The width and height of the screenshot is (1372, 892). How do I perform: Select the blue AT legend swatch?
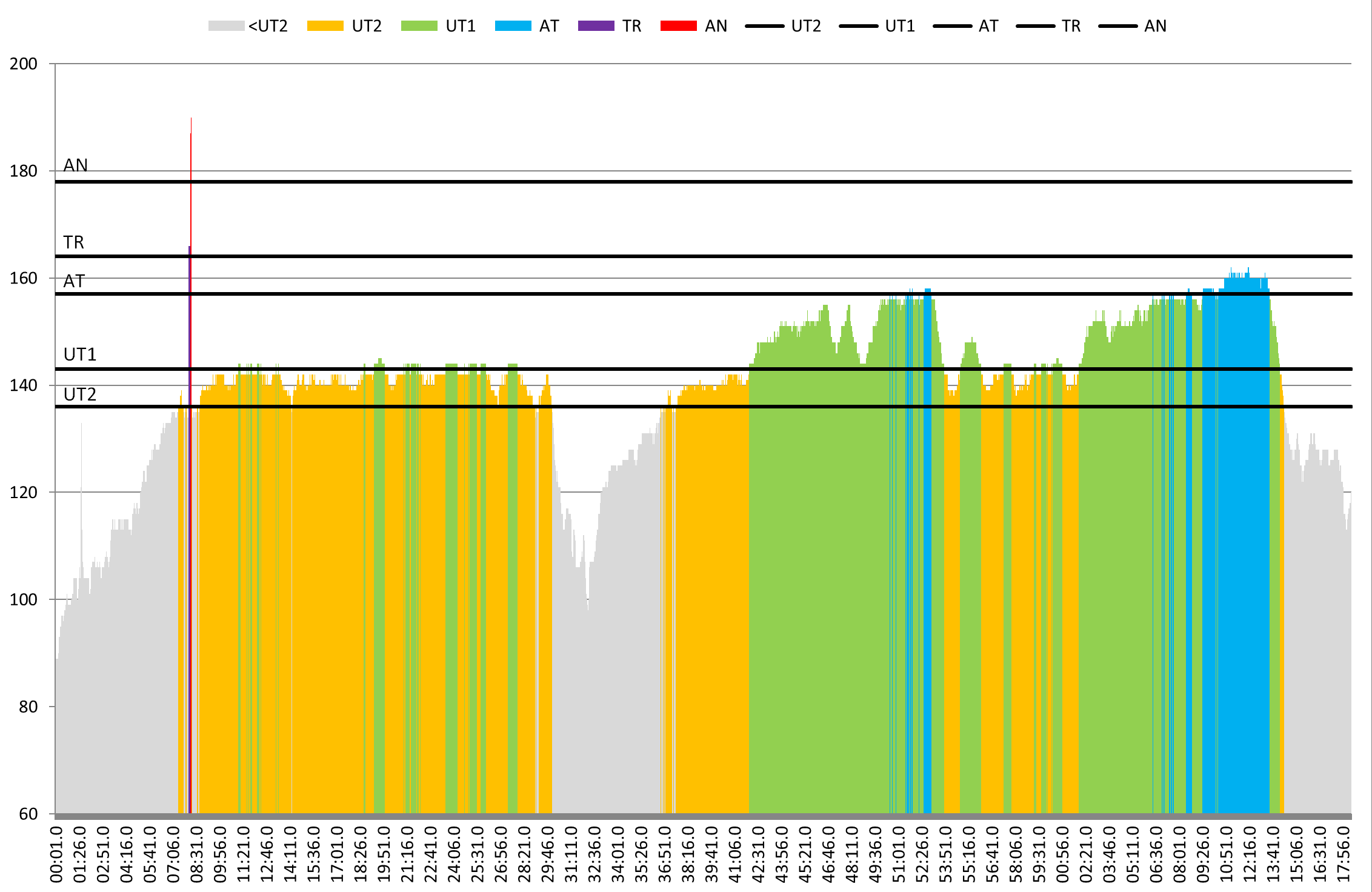tap(513, 26)
